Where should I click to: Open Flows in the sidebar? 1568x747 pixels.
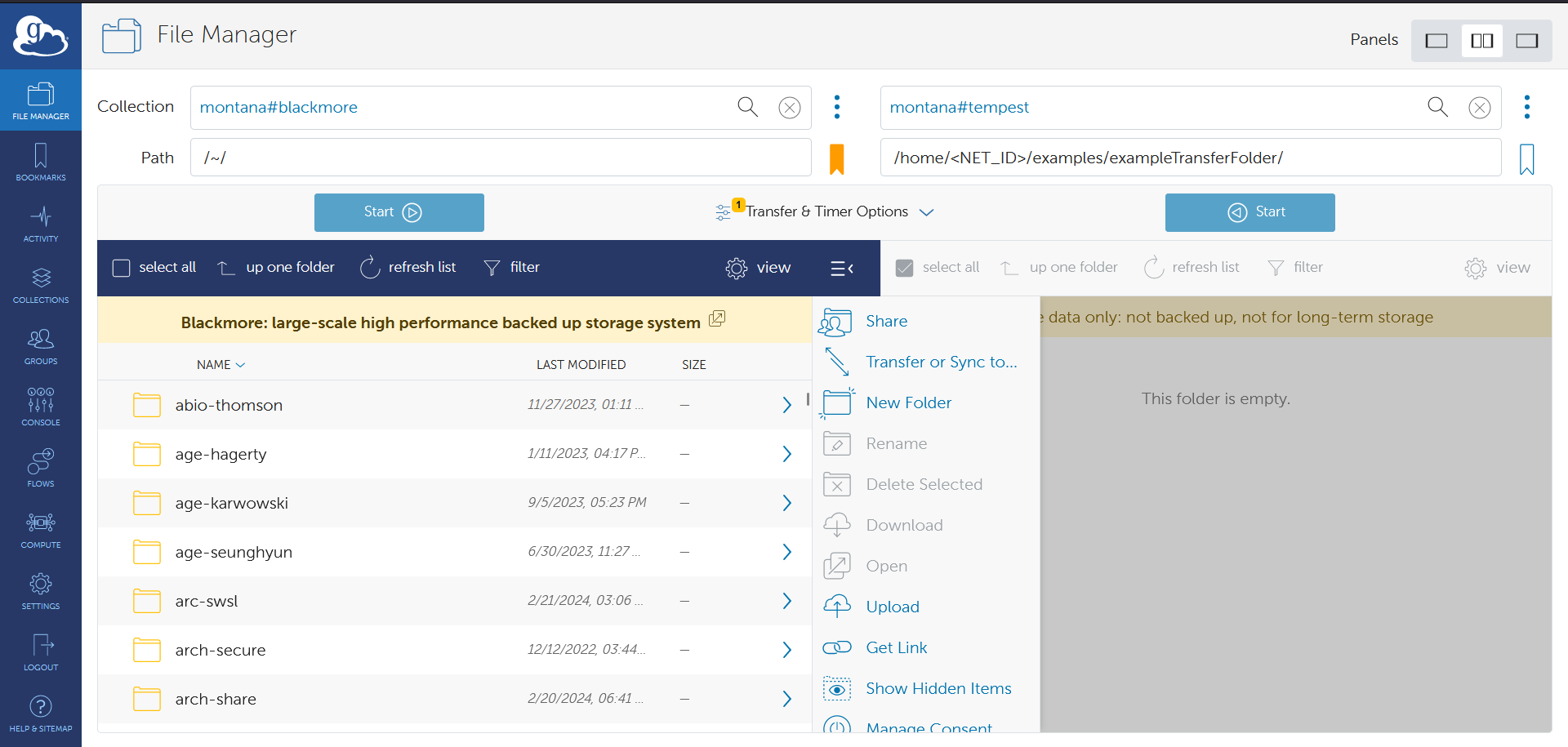pos(41,469)
